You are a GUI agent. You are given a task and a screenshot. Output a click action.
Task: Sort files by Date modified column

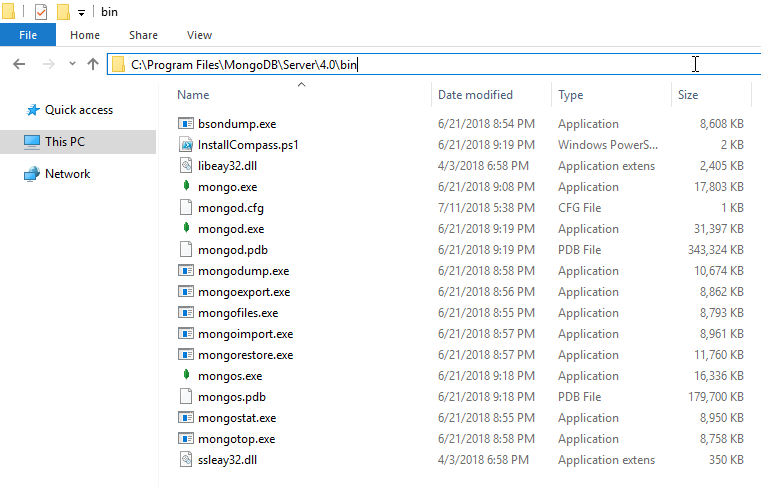coord(475,95)
